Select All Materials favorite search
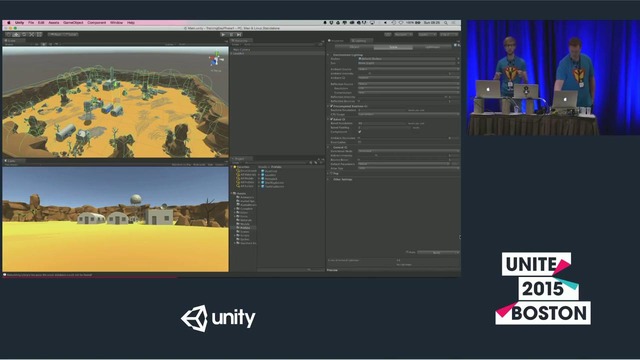 point(246,175)
